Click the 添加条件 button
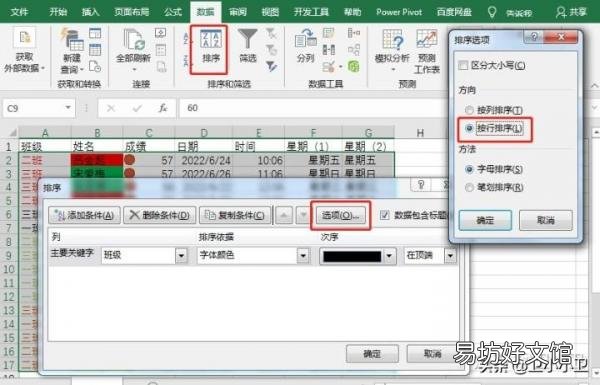 pos(84,215)
